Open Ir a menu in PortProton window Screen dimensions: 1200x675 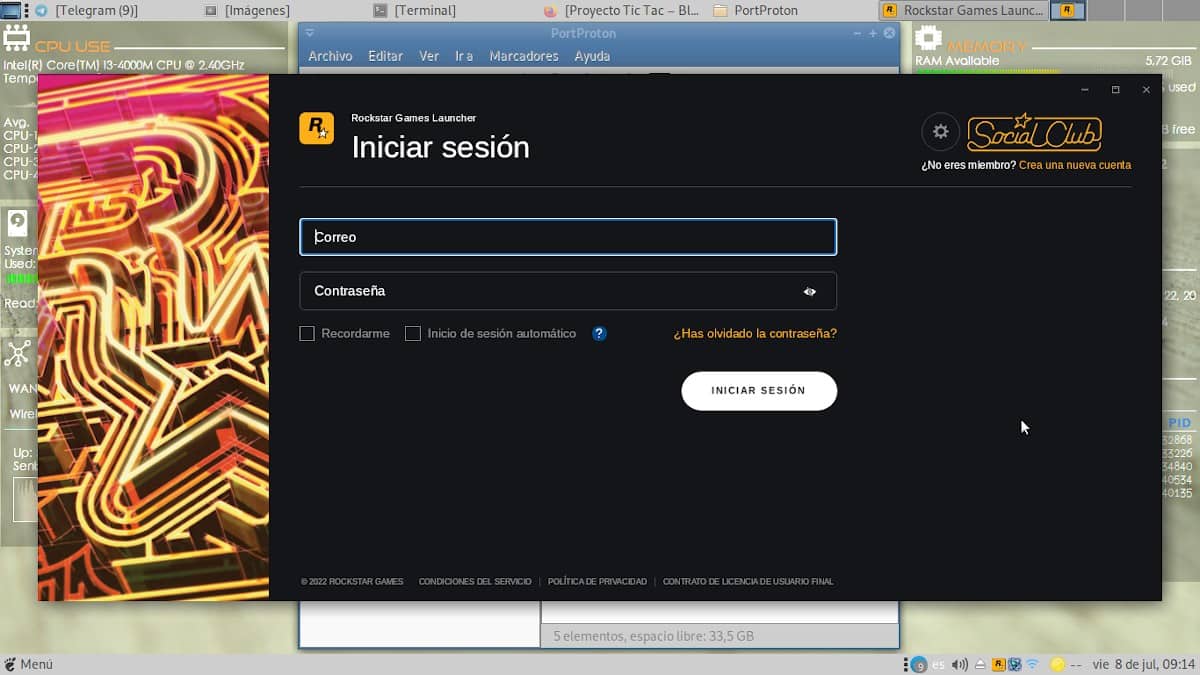(464, 56)
